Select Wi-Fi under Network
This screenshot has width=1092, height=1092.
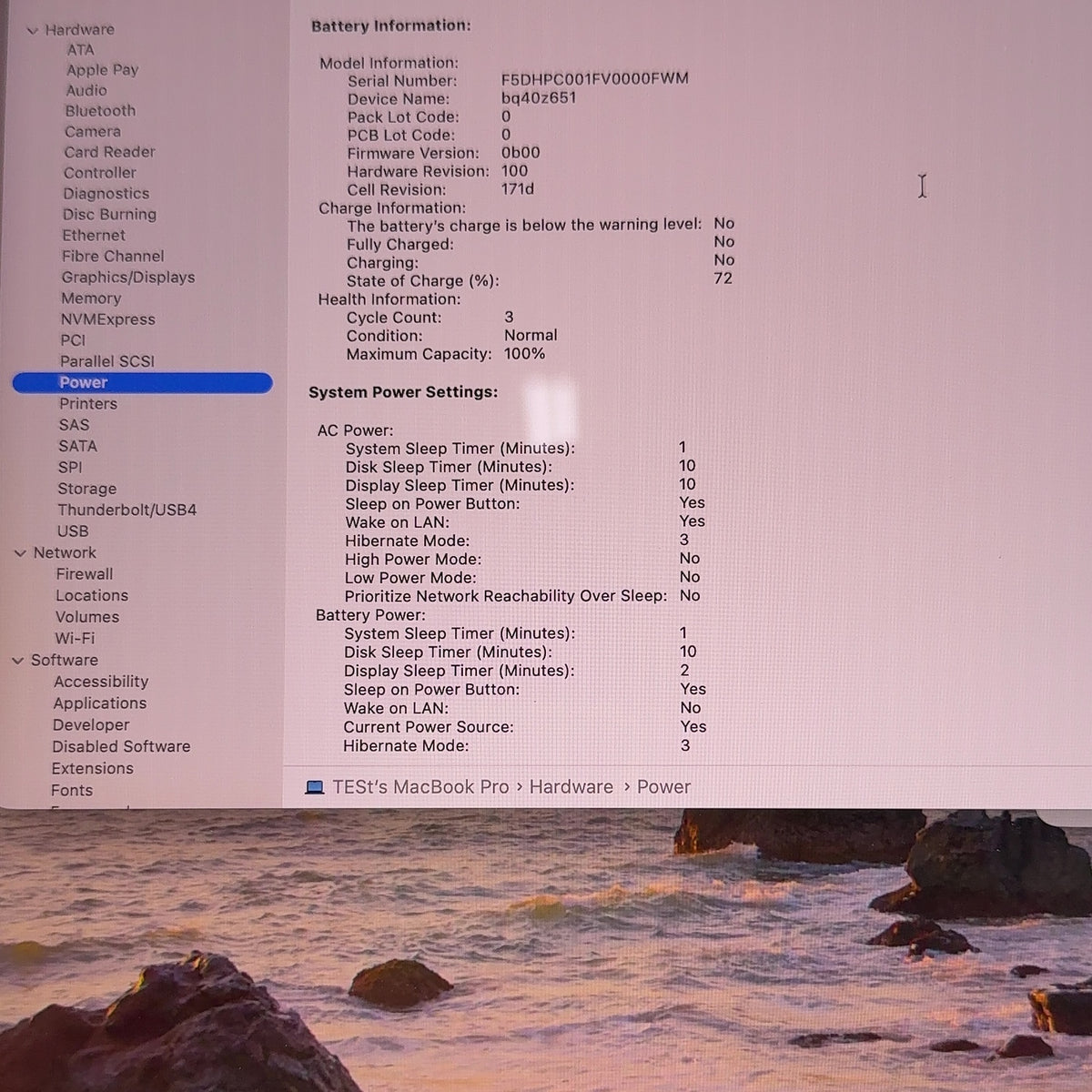[75, 639]
